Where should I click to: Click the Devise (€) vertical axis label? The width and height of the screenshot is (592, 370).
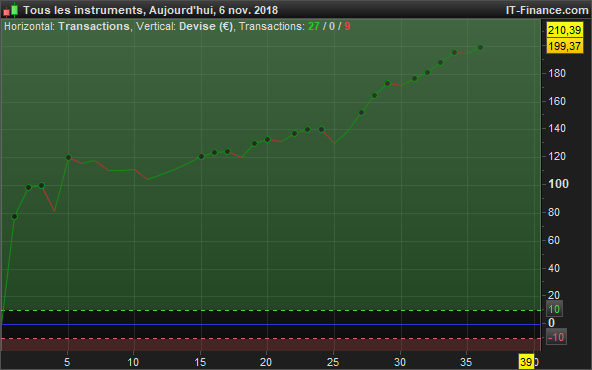click(206, 26)
